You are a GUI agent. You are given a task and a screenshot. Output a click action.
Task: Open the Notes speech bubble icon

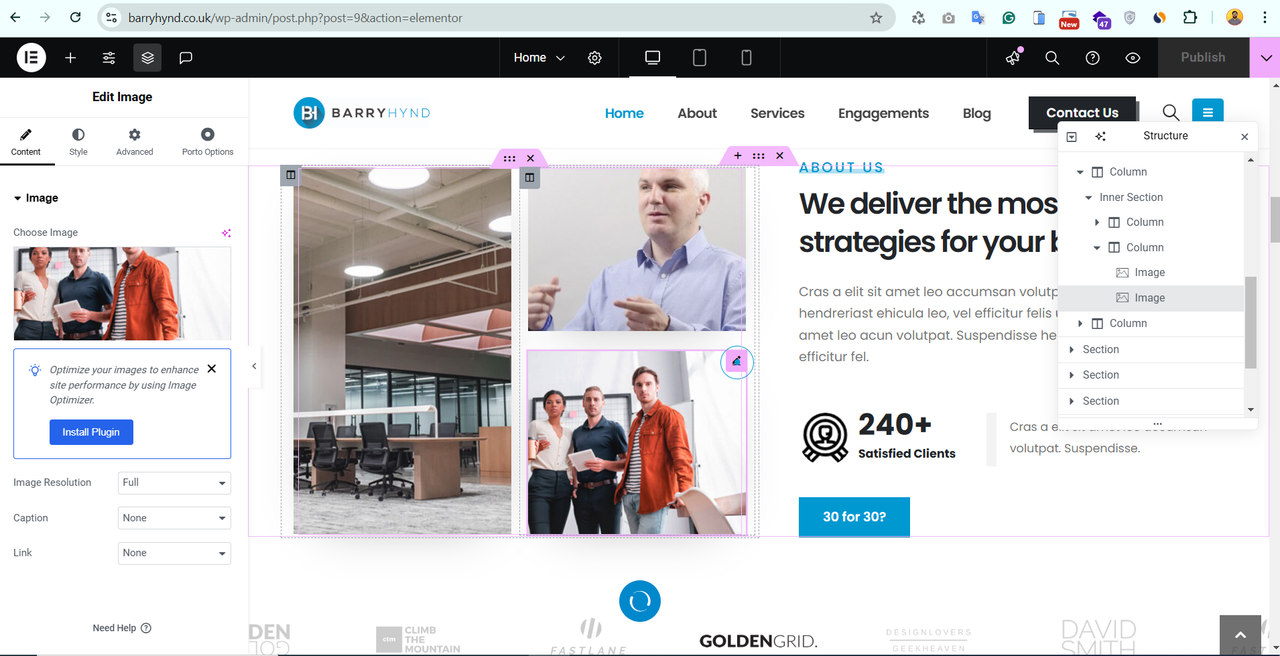tap(185, 58)
